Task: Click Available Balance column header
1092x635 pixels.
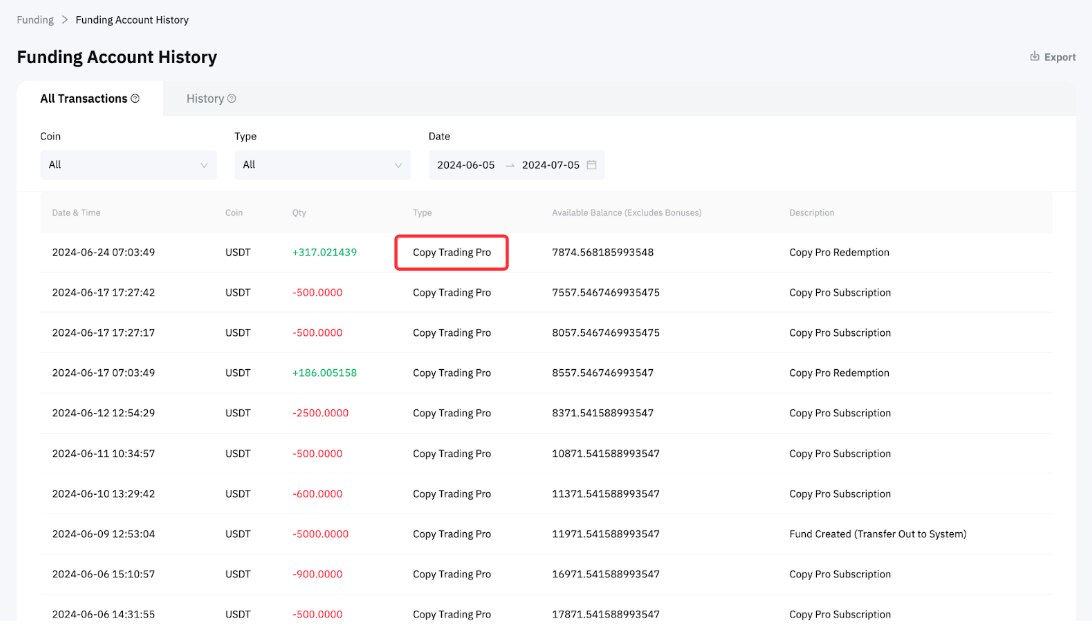Action: (x=626, y=213)
